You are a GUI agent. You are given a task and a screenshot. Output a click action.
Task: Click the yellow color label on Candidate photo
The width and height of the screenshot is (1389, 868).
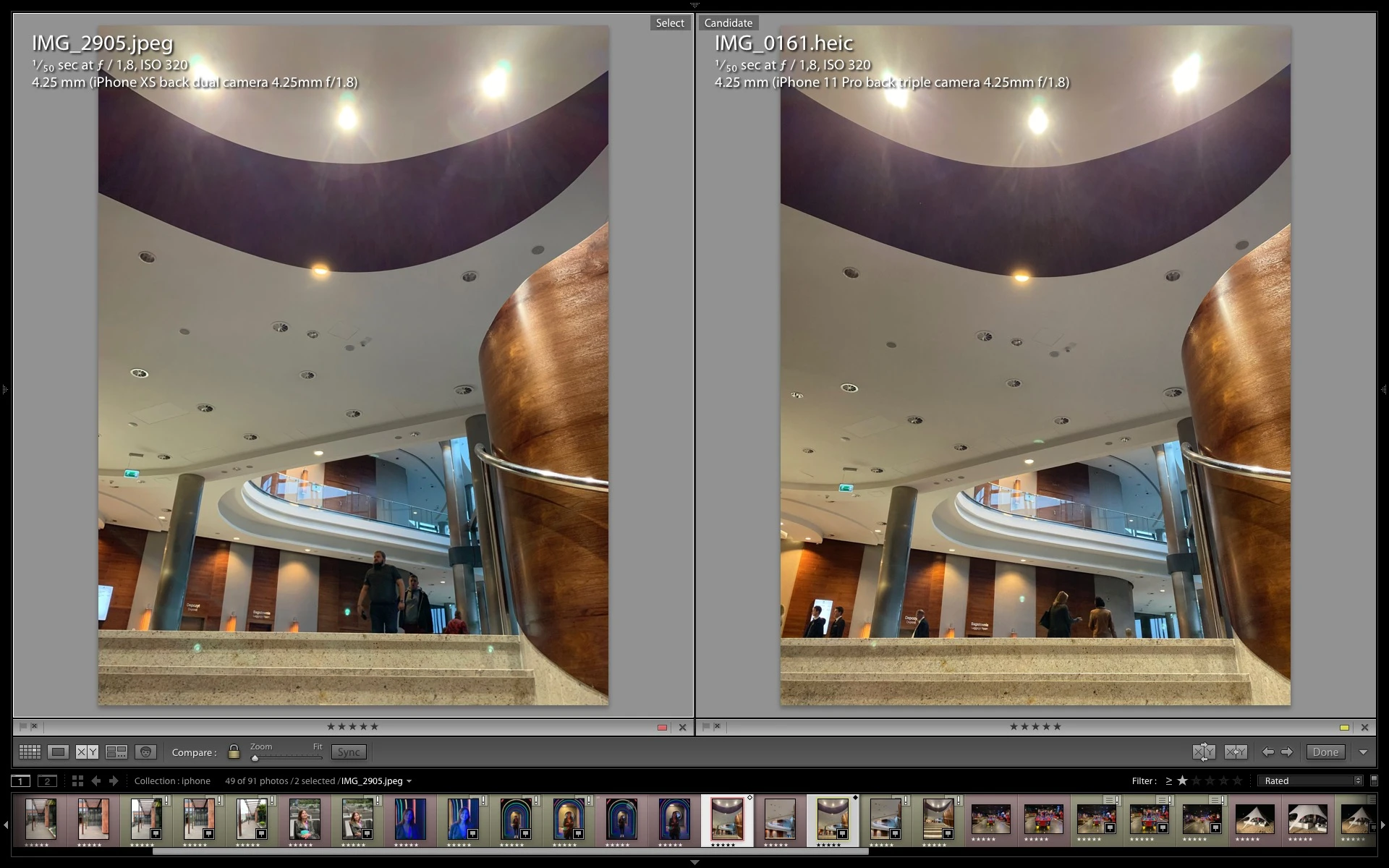coord(1344,728)
